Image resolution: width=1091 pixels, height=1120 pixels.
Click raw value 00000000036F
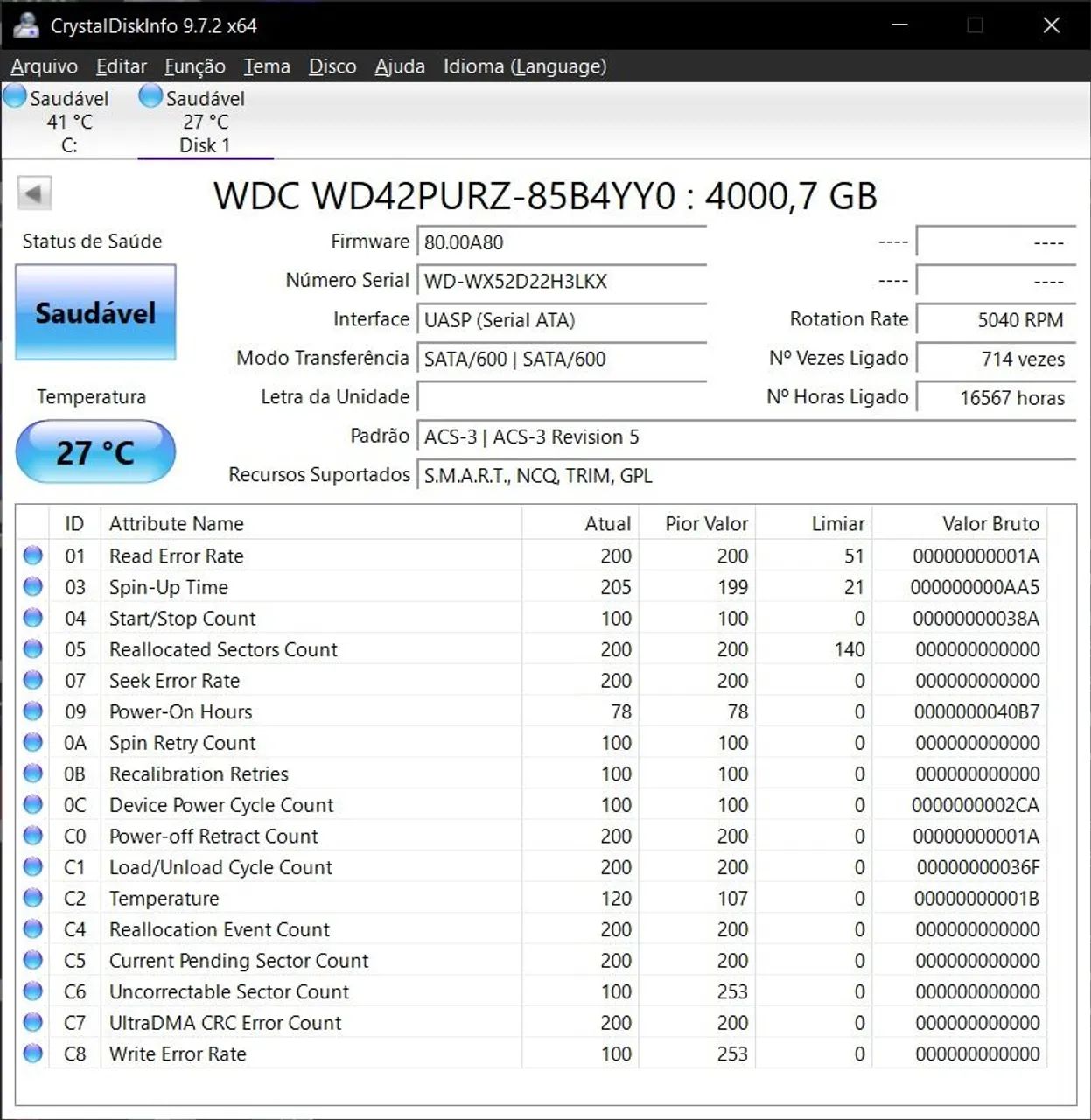coord(978,867)
